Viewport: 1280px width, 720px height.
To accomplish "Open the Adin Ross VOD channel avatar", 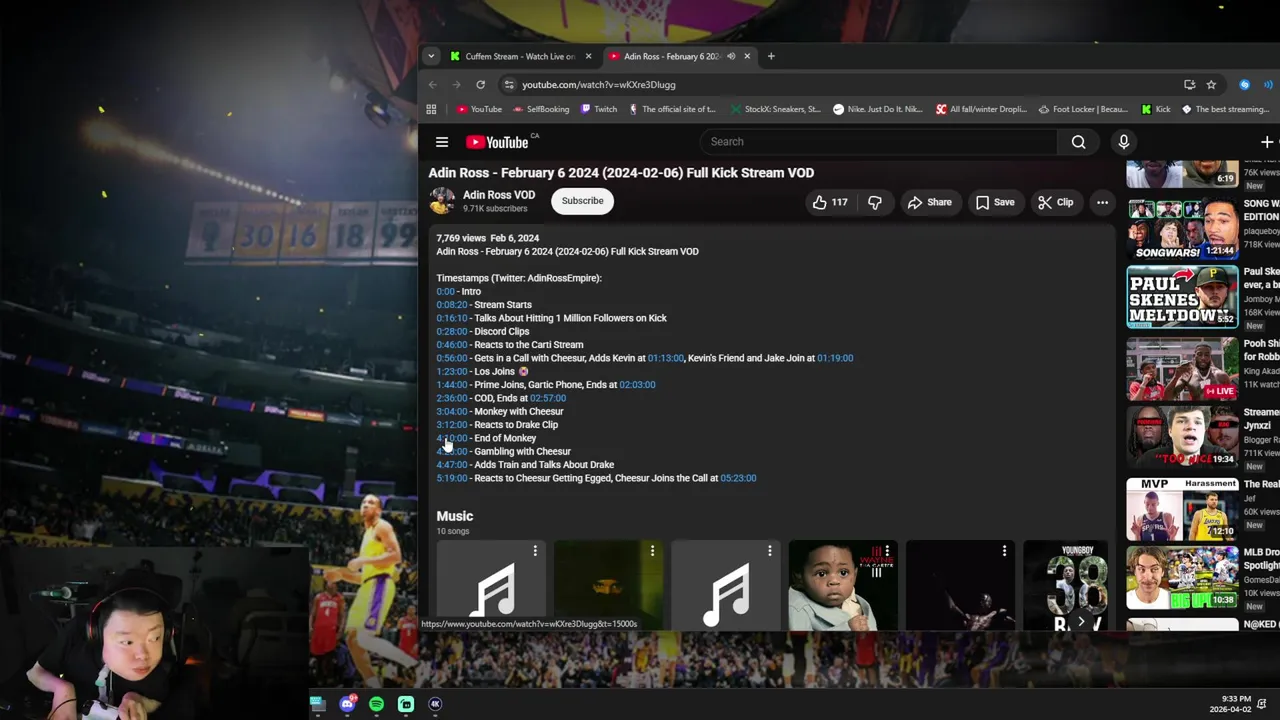I will pos(441,201).
